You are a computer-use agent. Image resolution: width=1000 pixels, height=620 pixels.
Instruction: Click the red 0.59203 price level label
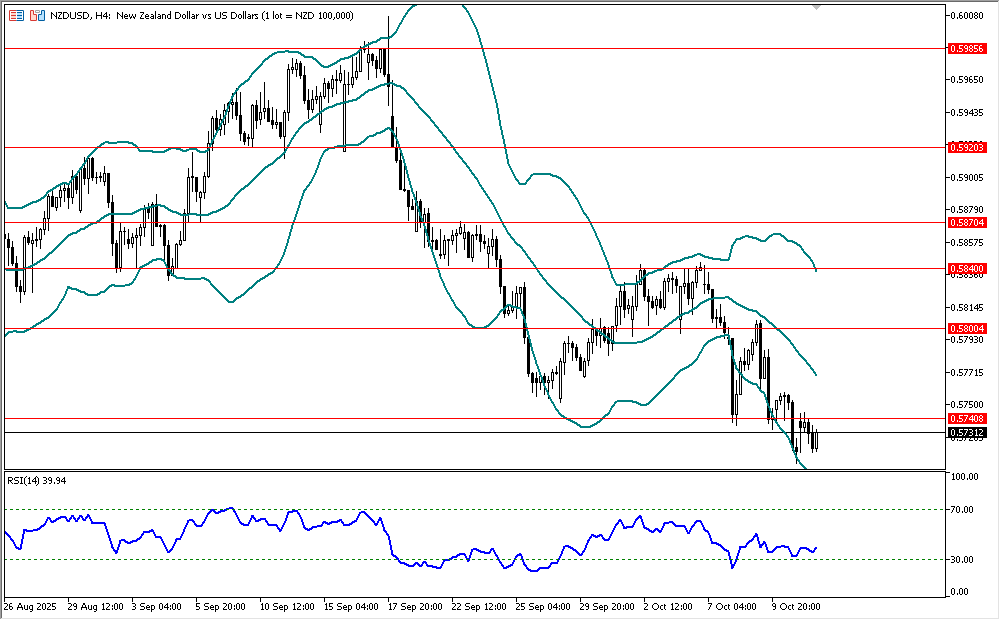(x=967, y=147)
